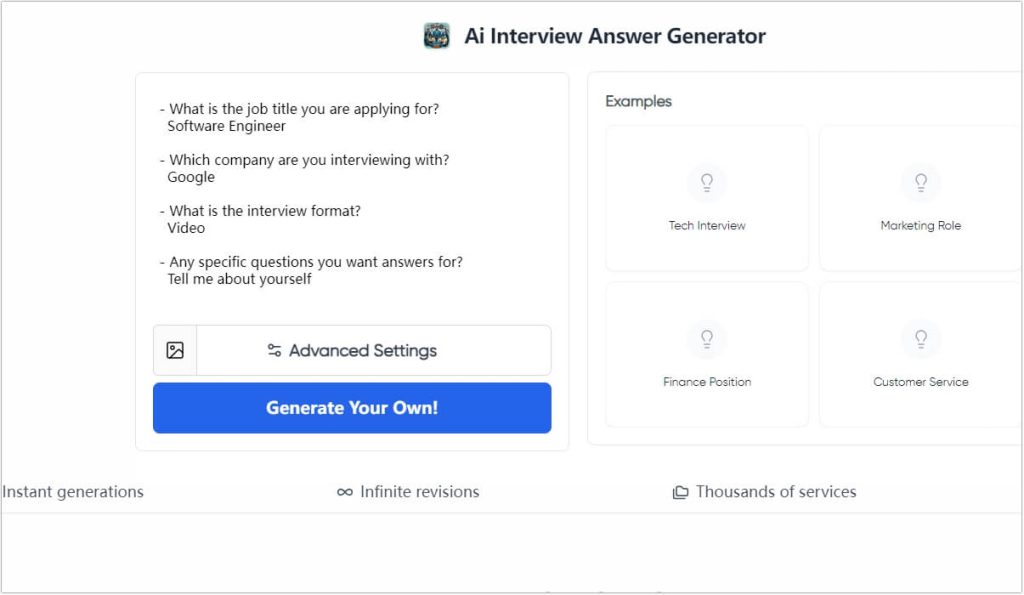This screenshot has width=1024, height=595.
Task: Select the Marketing Role lightbulb icon
Action: click(921, 182)
